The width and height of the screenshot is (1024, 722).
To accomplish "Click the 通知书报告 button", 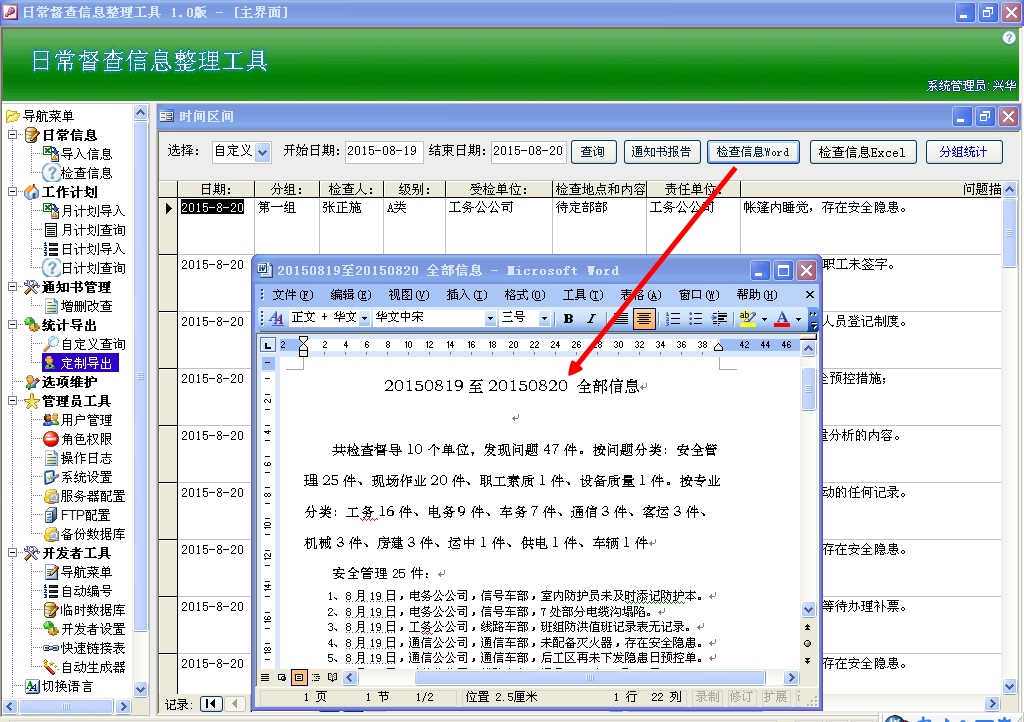I will click(661, 152).
